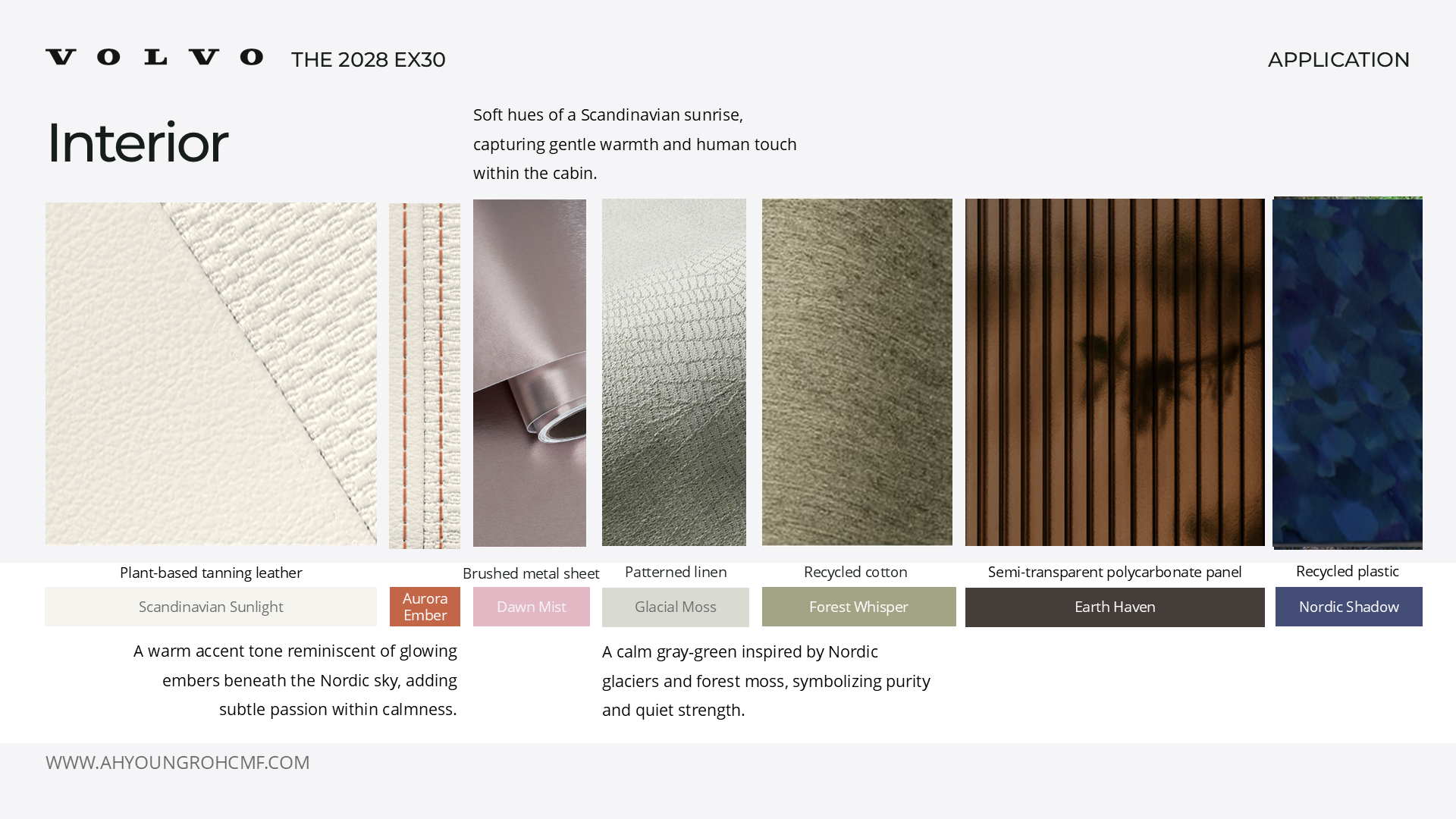Select the Interior heading text

pyautogui.click(x=137, y=143)
